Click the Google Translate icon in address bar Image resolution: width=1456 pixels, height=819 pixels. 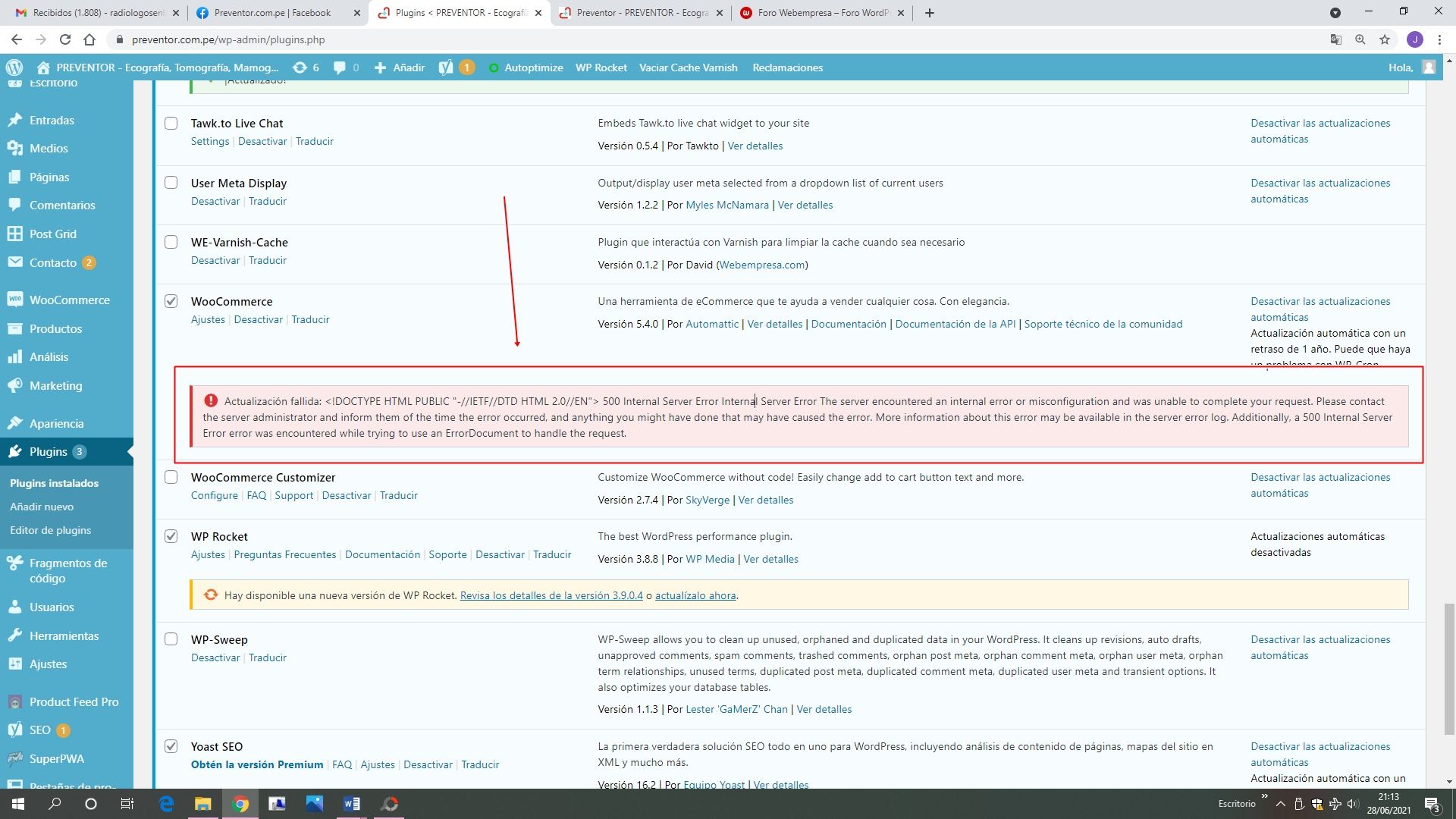[1336, 39]
